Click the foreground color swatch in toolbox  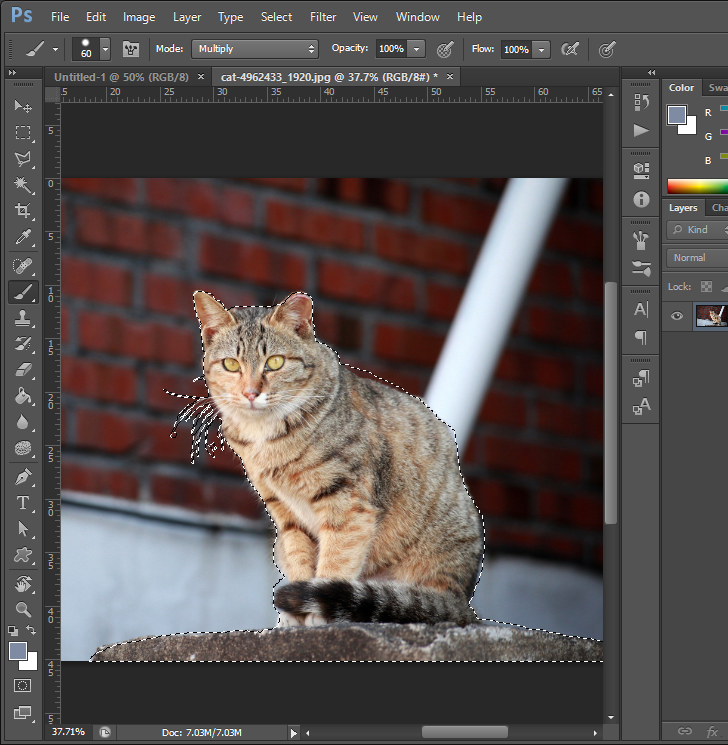tap(18, 651)
